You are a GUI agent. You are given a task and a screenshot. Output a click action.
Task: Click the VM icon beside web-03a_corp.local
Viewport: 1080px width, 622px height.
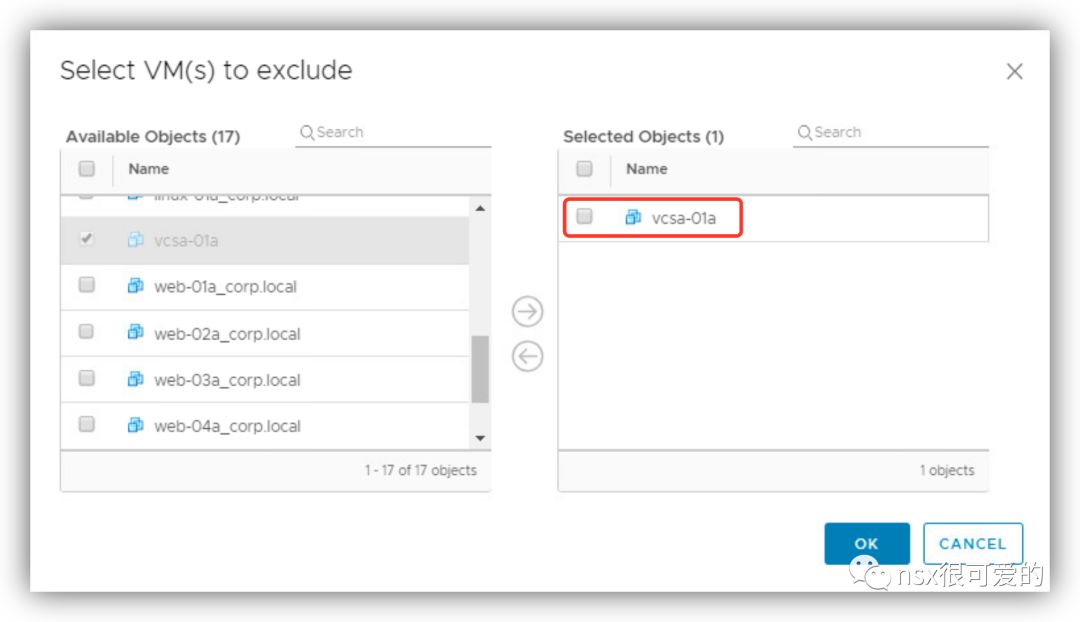click(136, 379)
